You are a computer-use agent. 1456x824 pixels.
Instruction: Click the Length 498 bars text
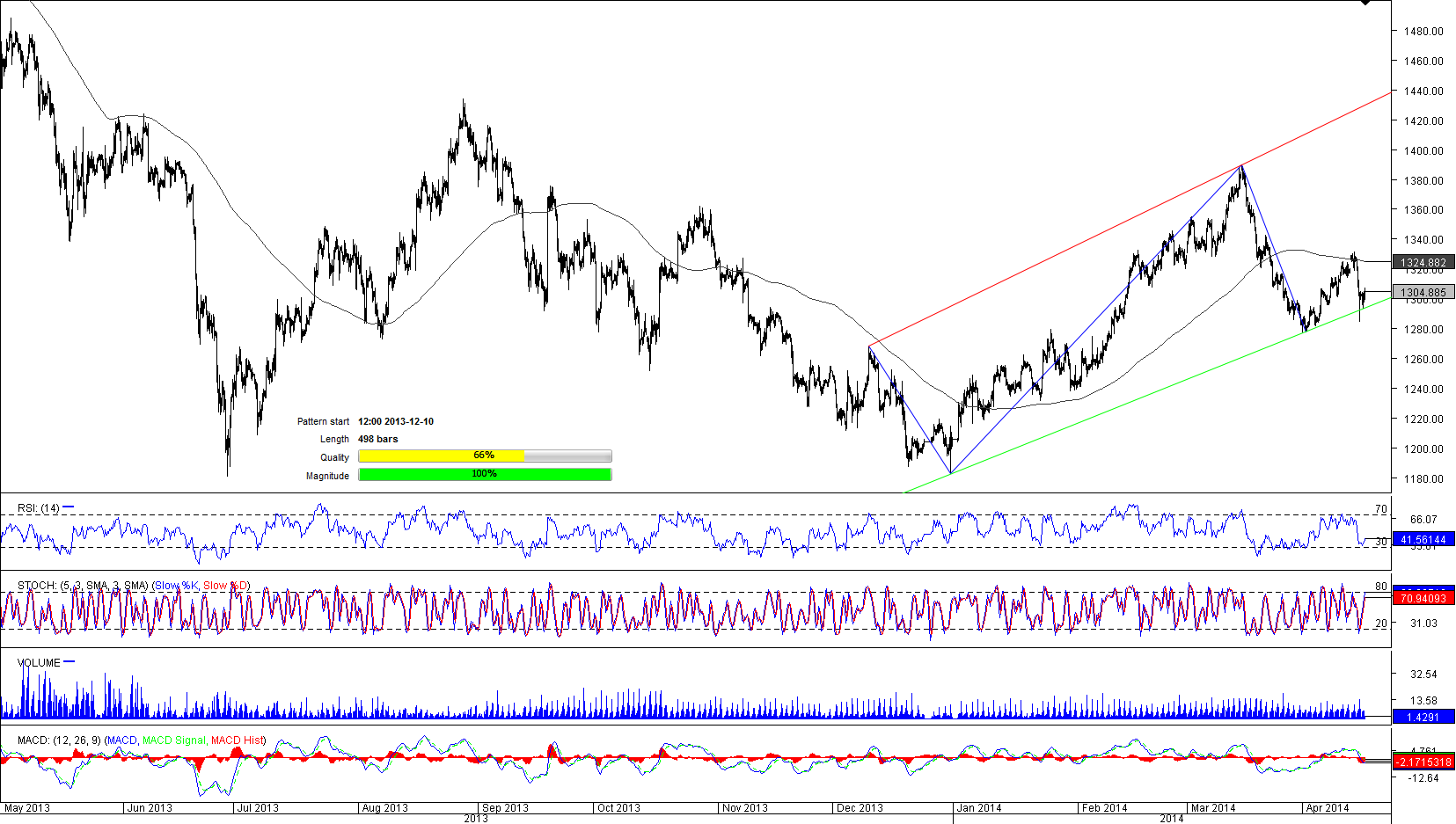point(377,439)
